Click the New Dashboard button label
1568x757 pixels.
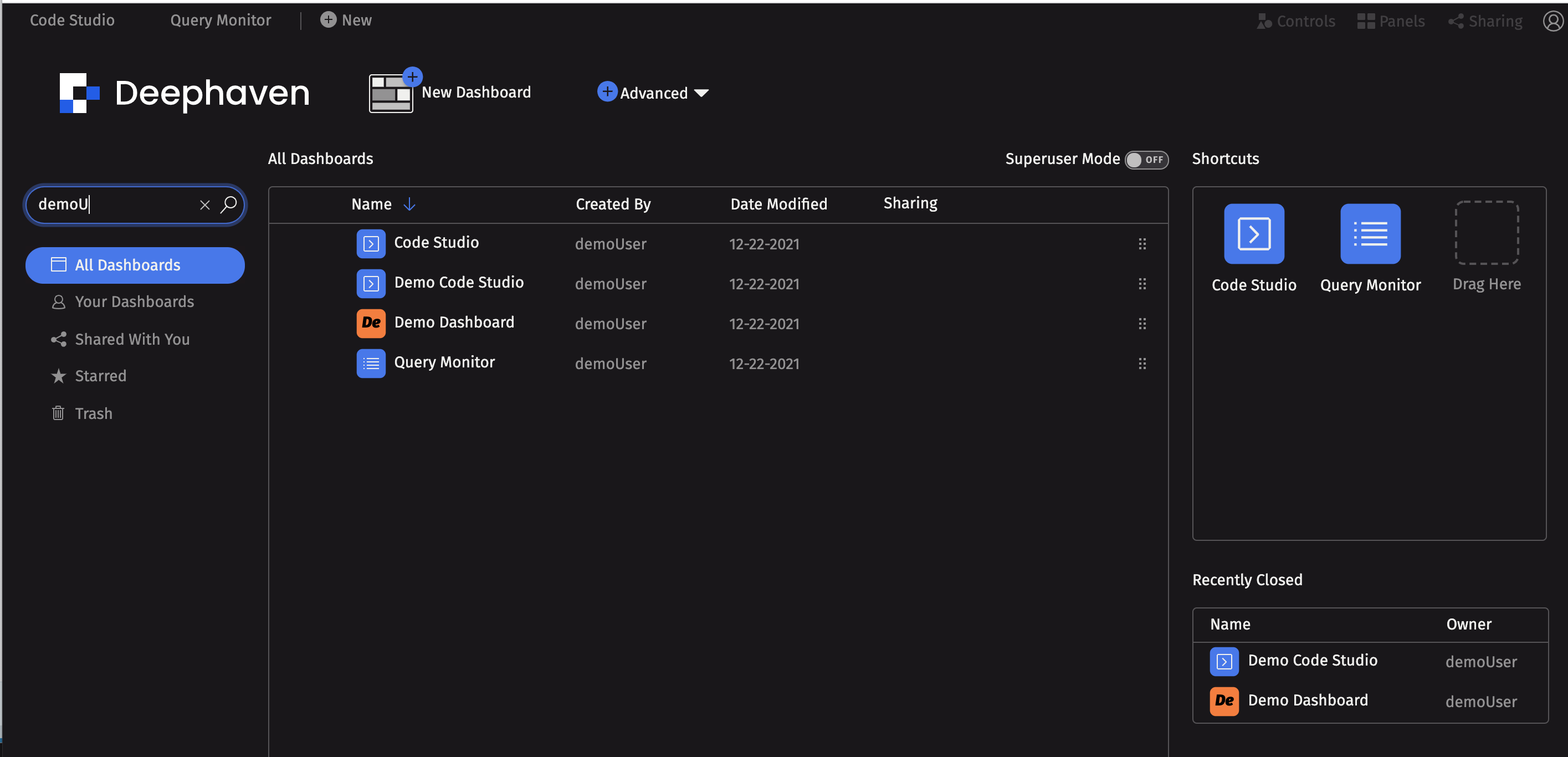476,92
